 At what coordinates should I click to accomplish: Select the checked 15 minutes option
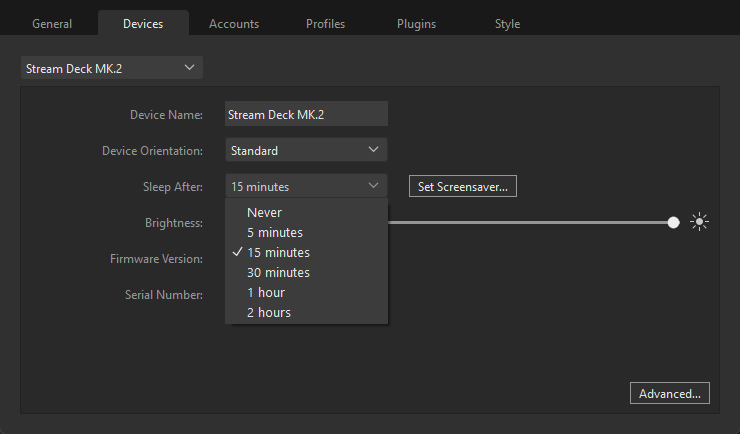pos(306,252)
